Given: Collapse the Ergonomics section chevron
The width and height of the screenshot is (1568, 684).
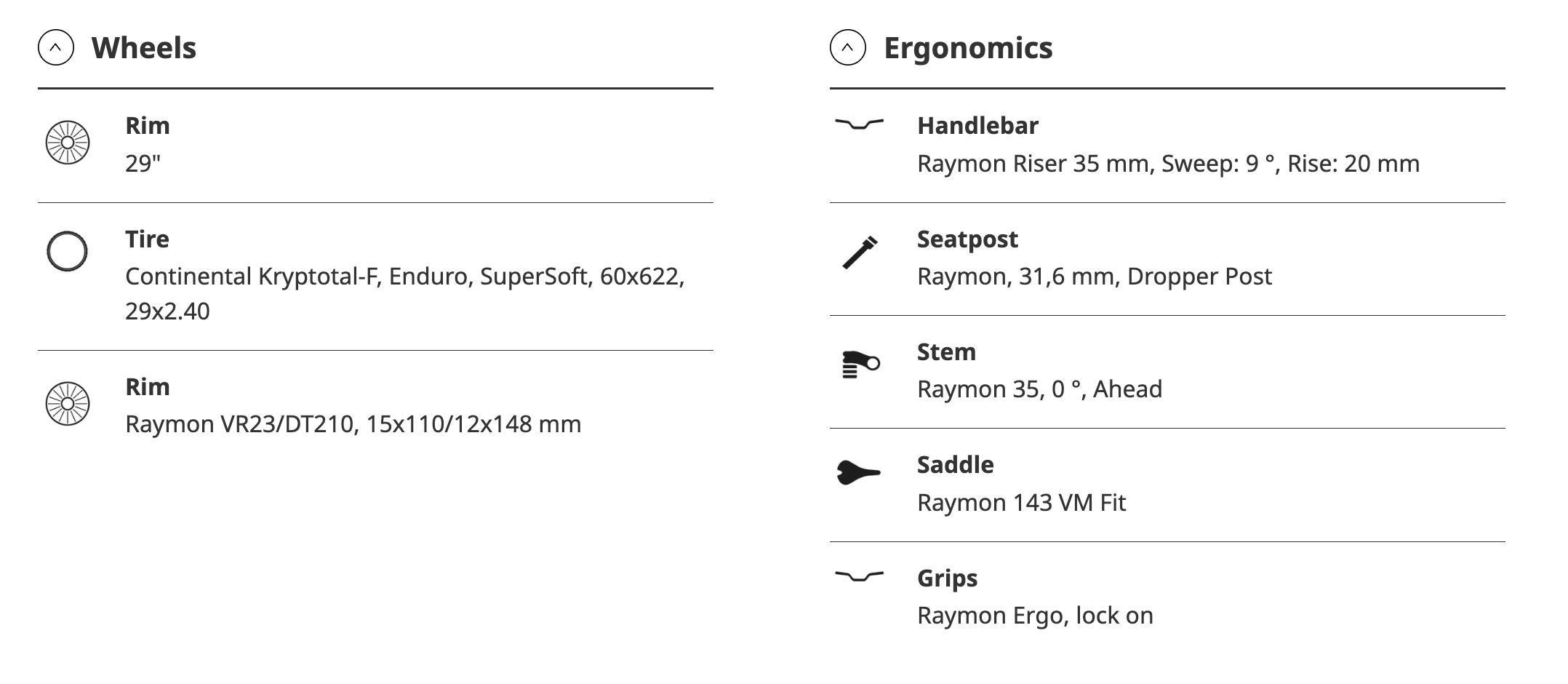Looking at the screenshot, I should (x=847, y=48).
